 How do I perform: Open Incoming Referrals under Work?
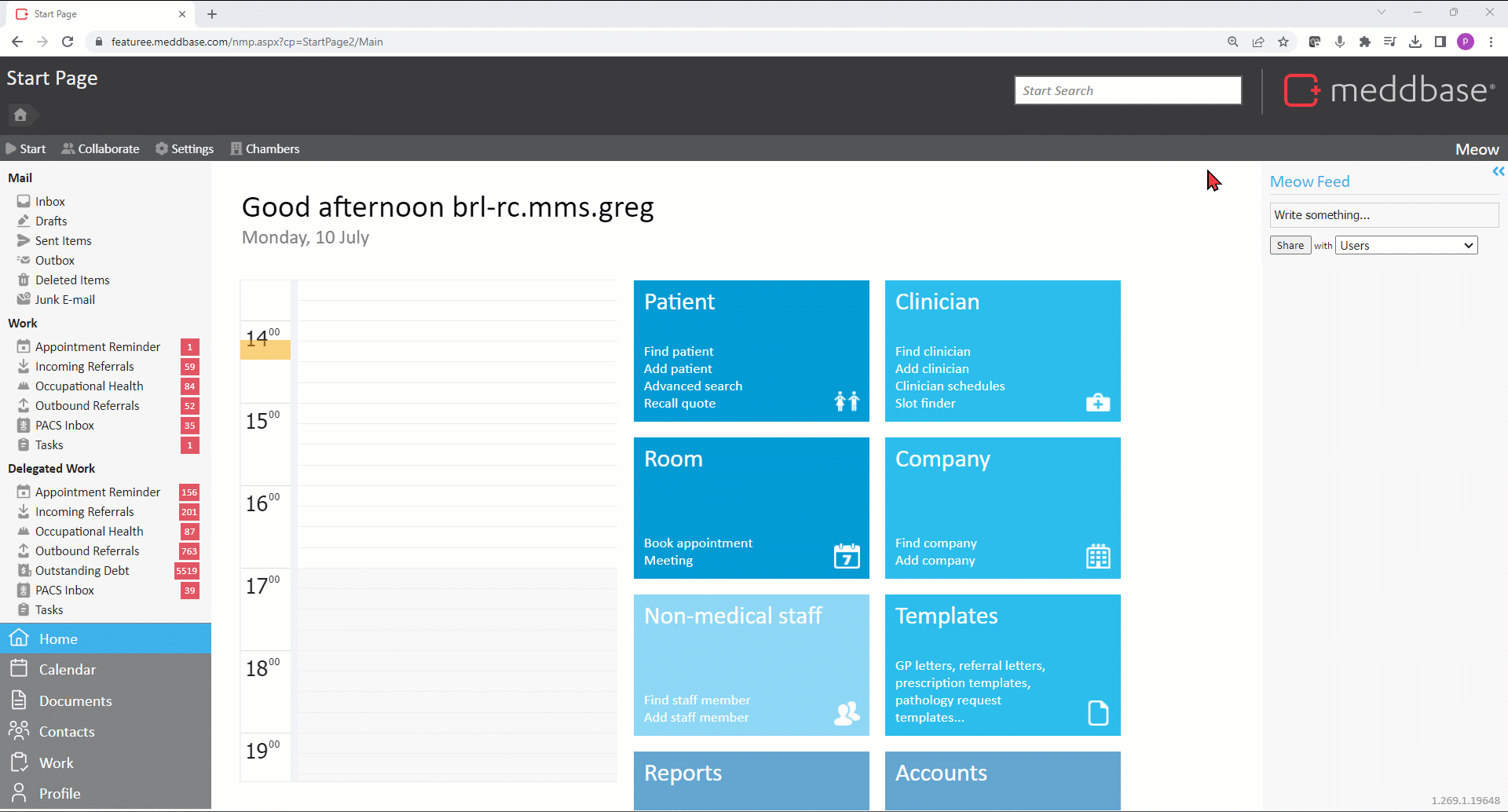[85, 366]
